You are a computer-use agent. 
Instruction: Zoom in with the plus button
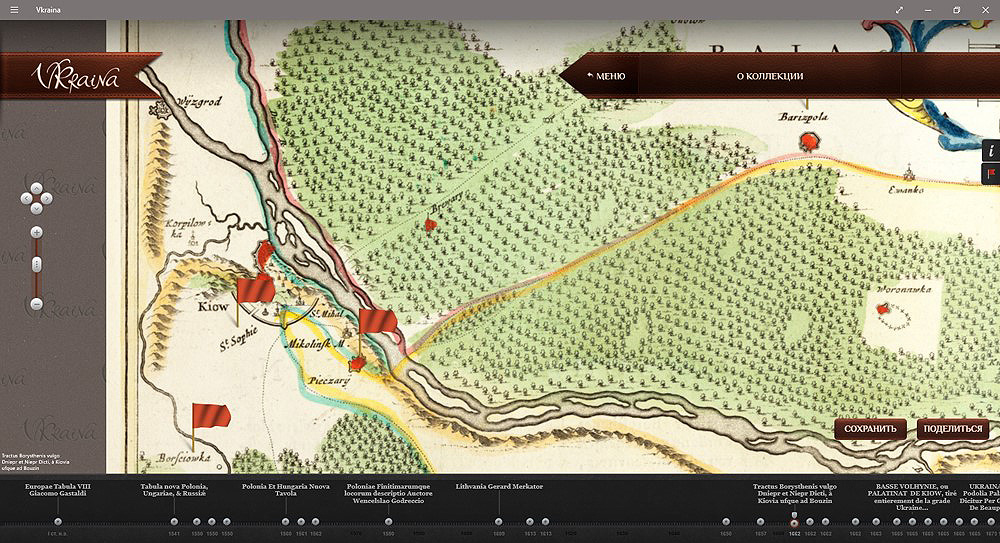[x=36, y=232]
